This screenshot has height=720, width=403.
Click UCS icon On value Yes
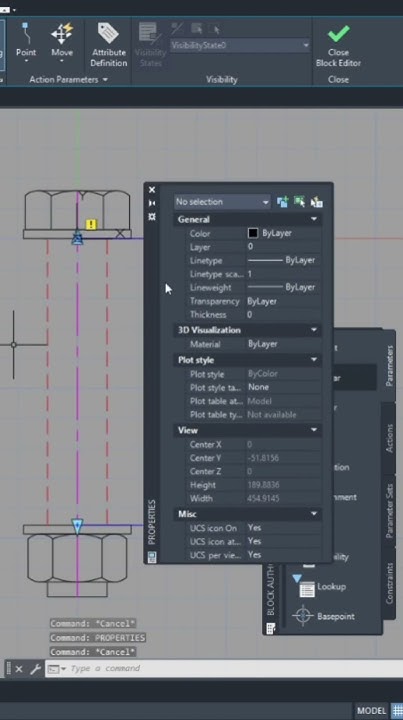[284, 528]
